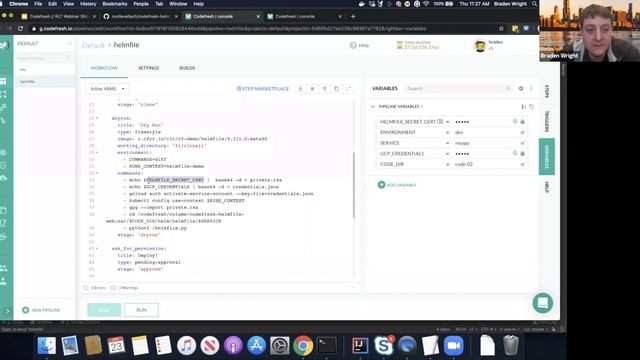Viewport: 640px width, 360px height.
Task: Open the Steps side tab
Action: pos(547,91)
